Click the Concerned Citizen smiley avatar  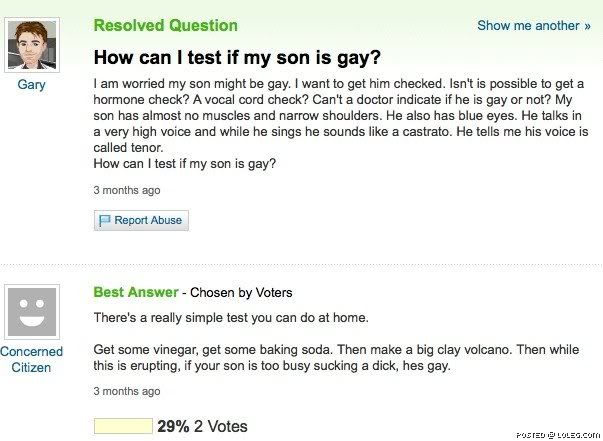coord(32,310)
